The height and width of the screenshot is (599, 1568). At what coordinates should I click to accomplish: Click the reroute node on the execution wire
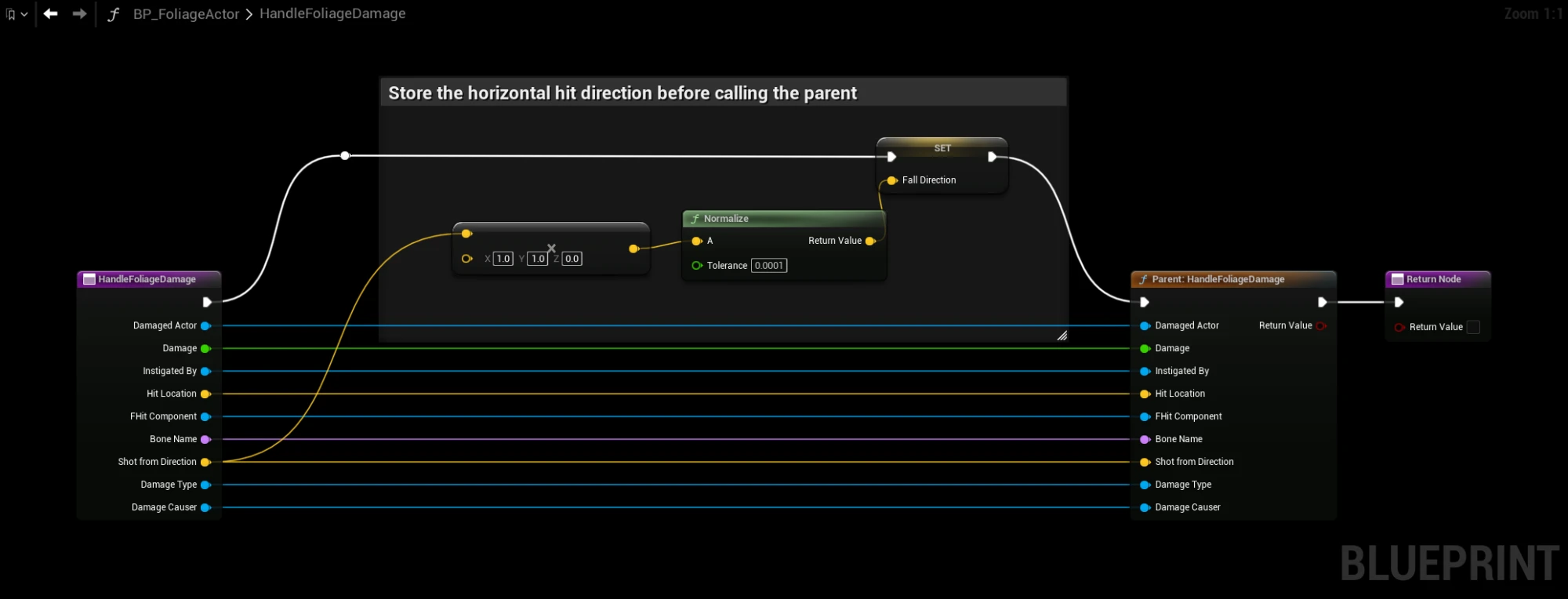point(345,155)
